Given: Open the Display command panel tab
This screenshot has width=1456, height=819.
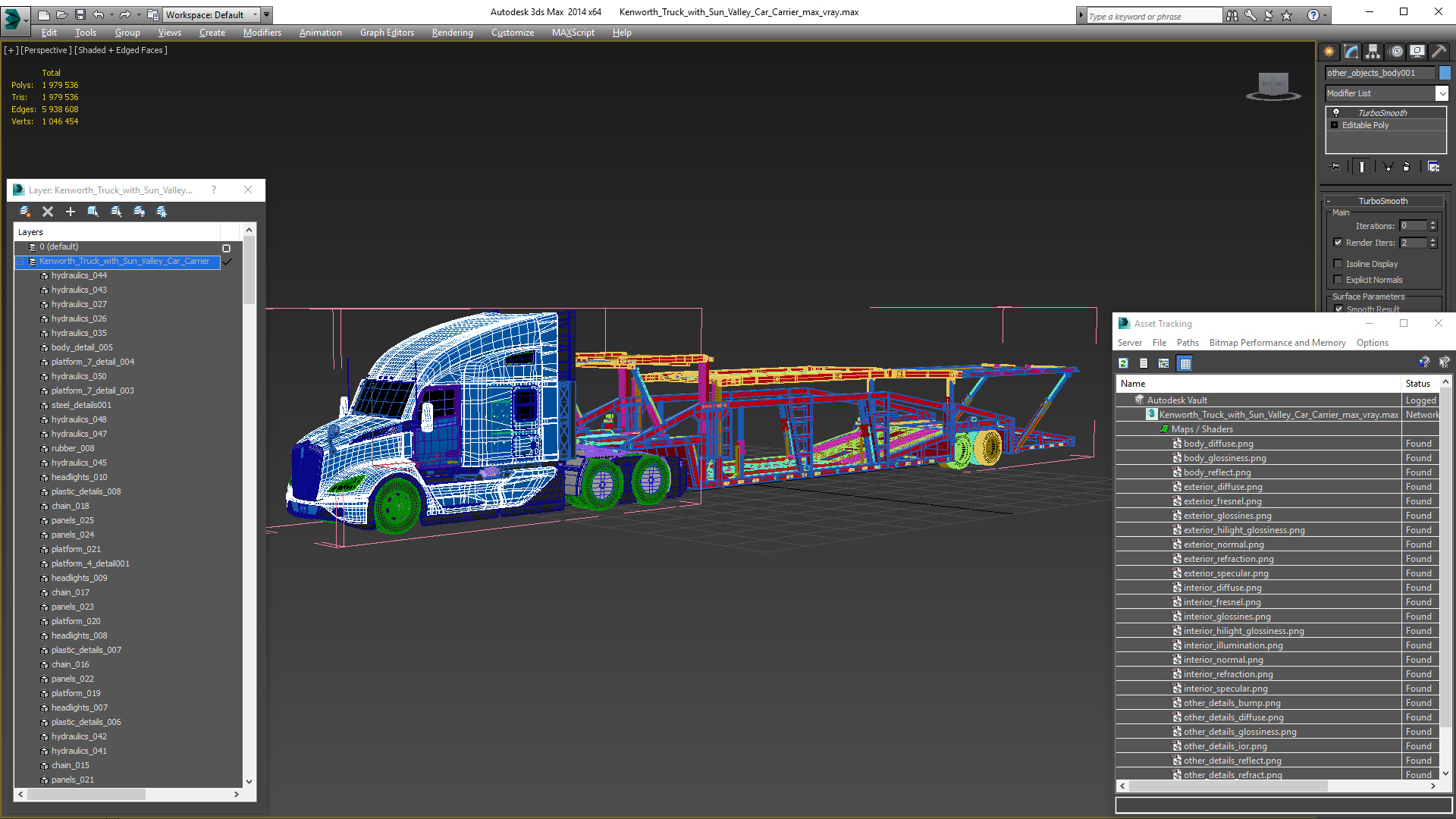Looking at the screenshot, I should 1417,52.
